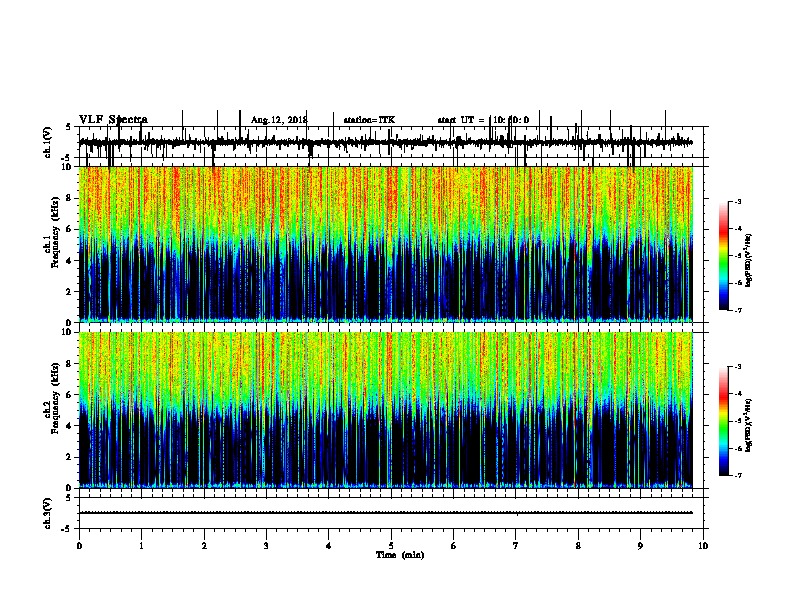Click the "3" tick on time axis
The image size is (792, 612).
266,546
